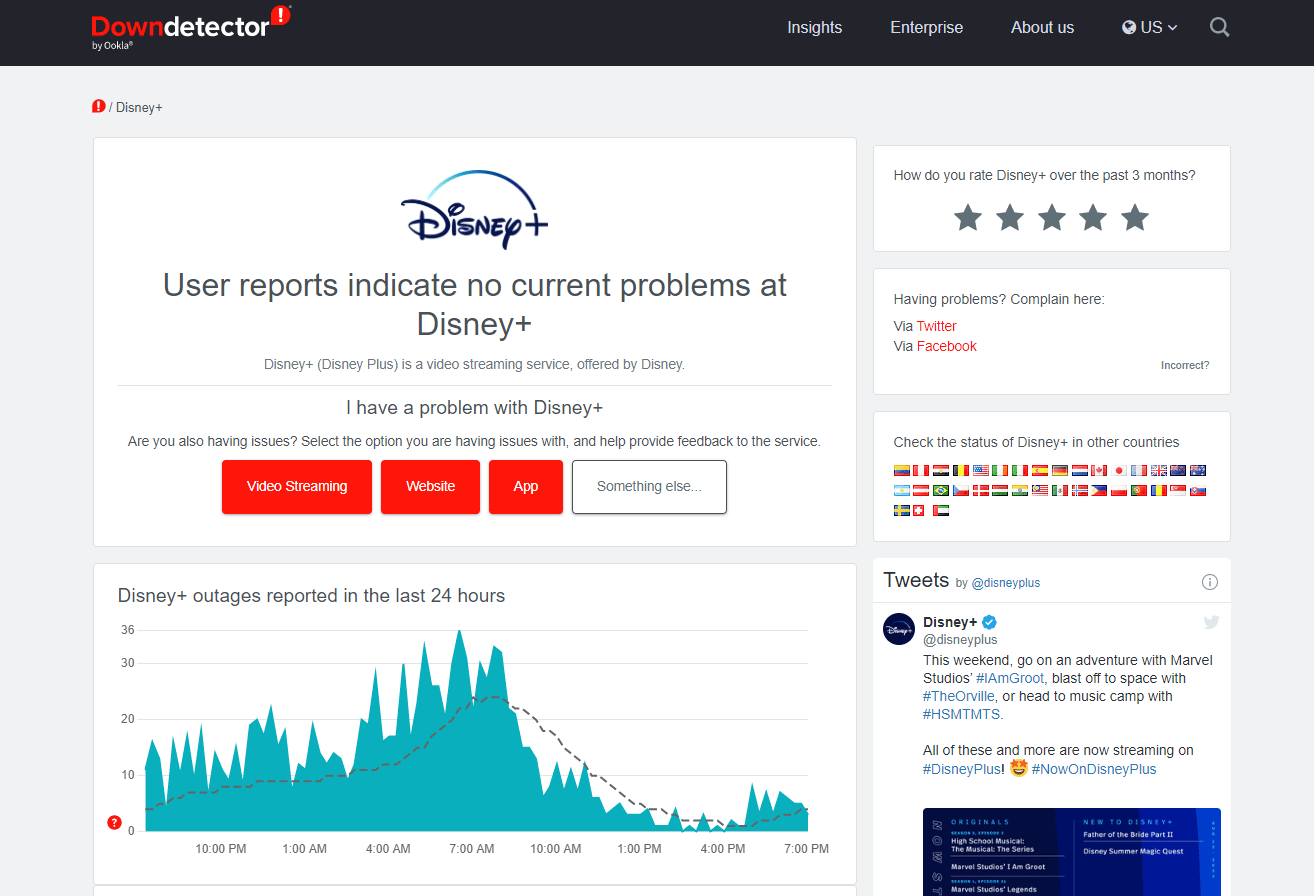Expand the US region dropdown
The image size is (1314, 896).
pos(1150,28)
